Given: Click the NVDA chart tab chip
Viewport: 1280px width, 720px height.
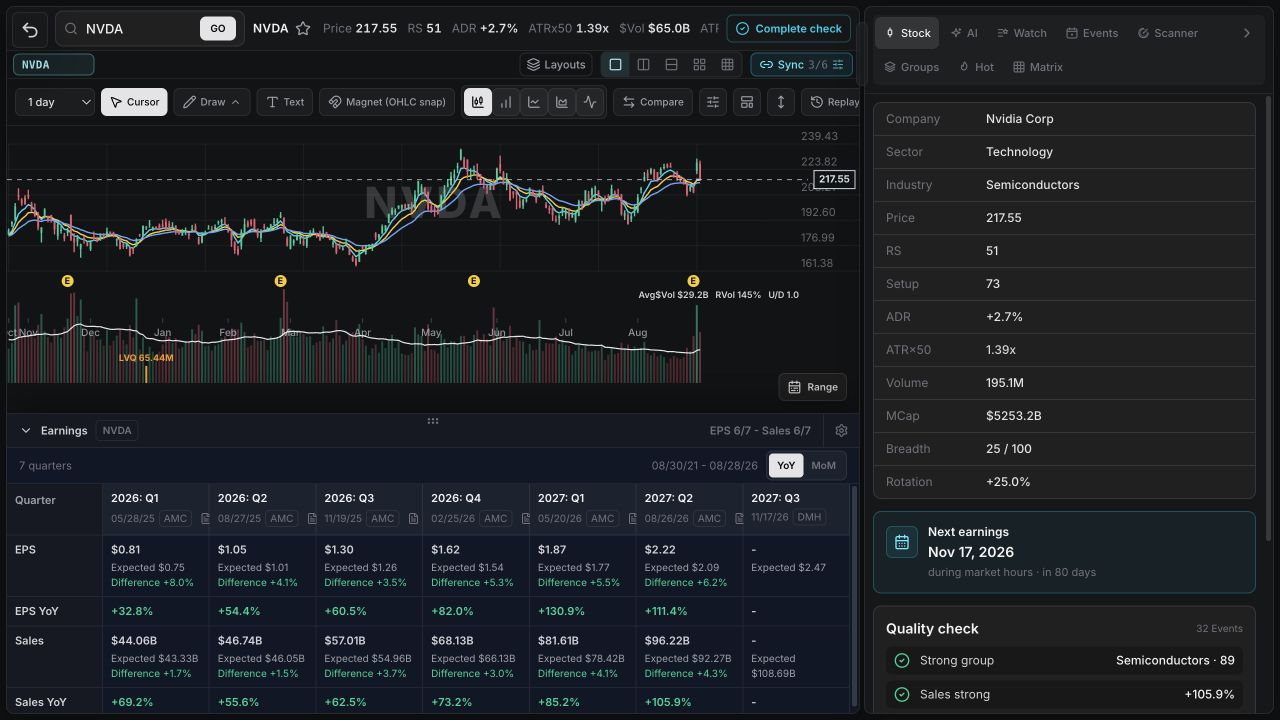Looking at the screenshot, I should pyautogui.click(x=54, y=65).
